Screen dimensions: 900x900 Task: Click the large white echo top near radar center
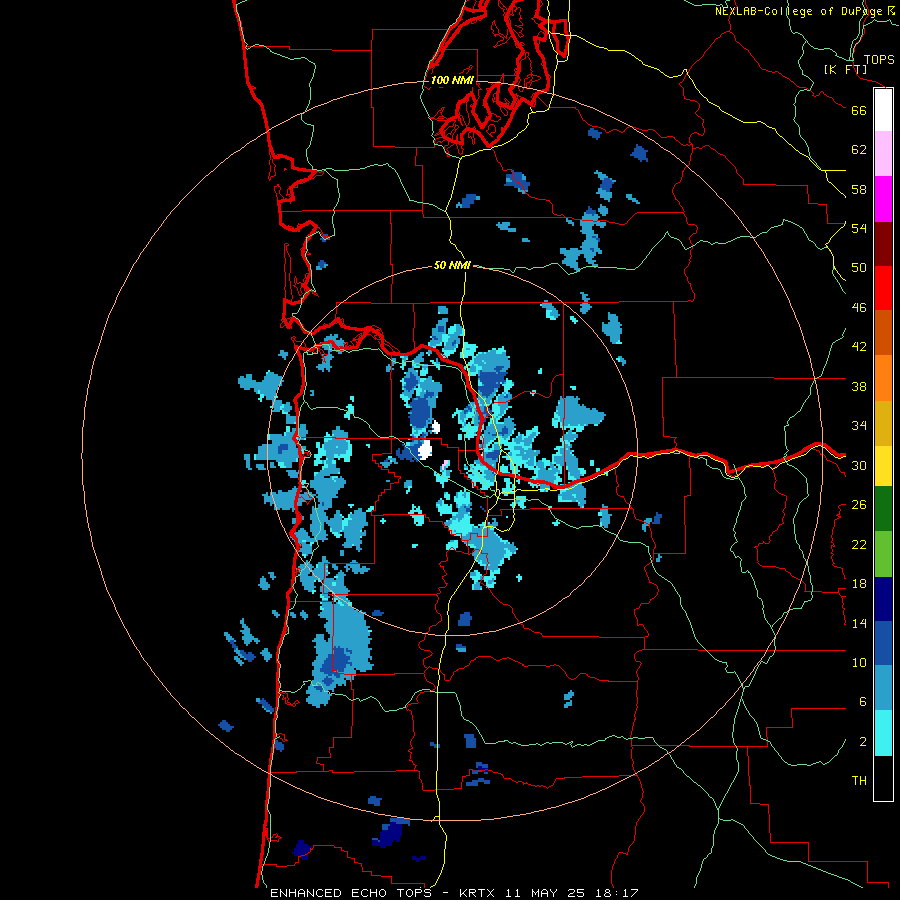[x=425, y=450]
